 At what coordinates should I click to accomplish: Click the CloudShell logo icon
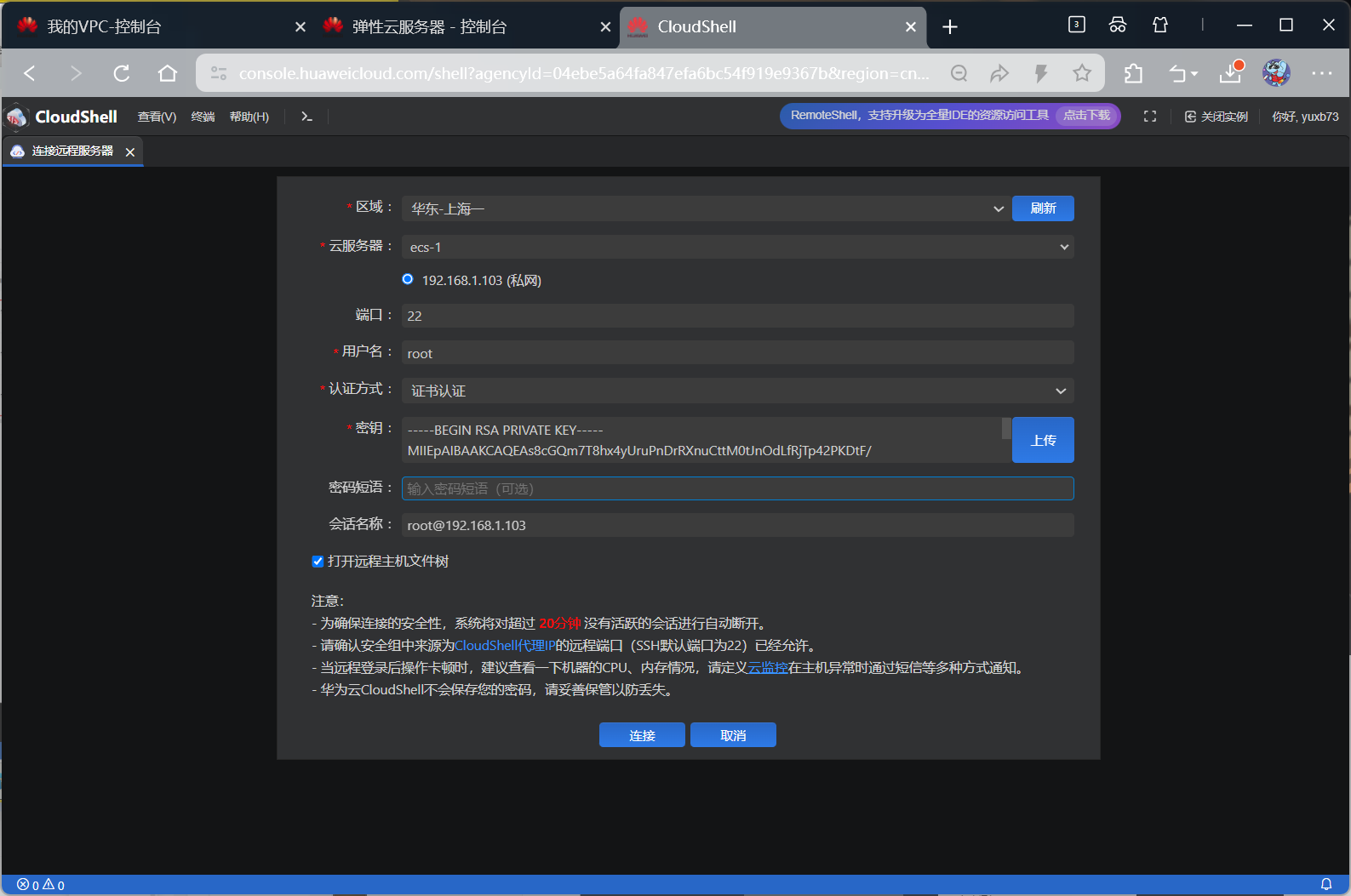[17, 117]
